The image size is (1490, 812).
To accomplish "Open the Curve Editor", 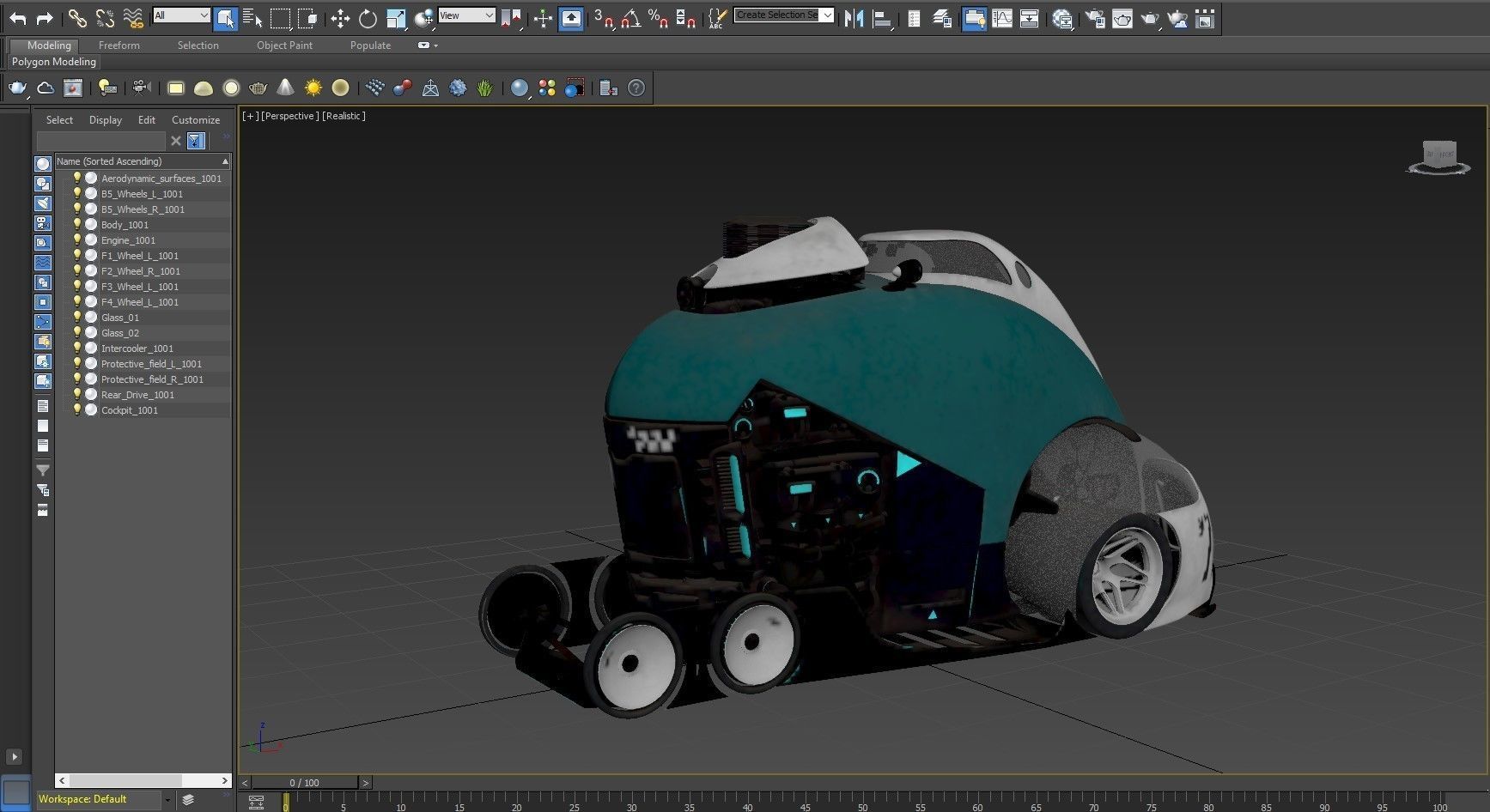I will pos(1002,18).
